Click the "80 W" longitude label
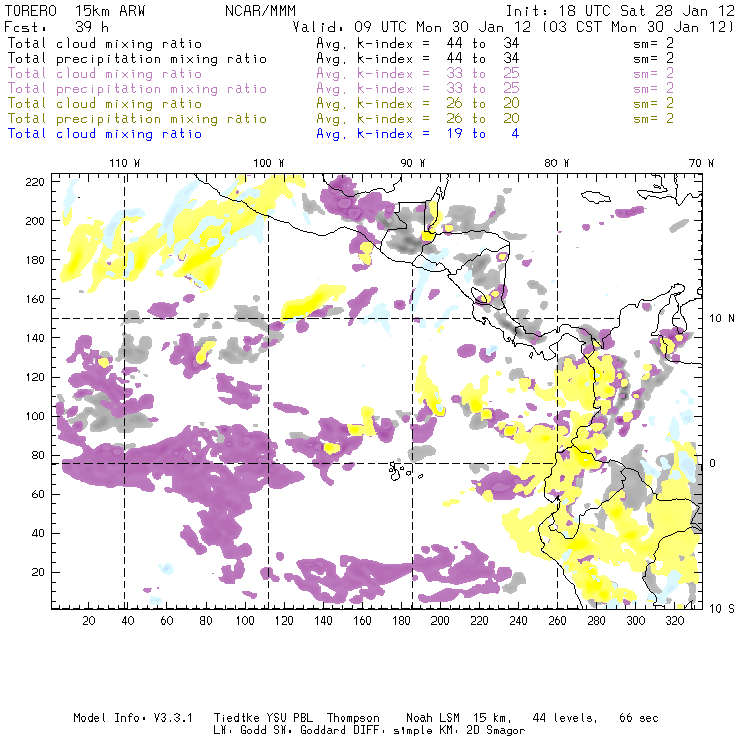 click(x=556, y=163)
